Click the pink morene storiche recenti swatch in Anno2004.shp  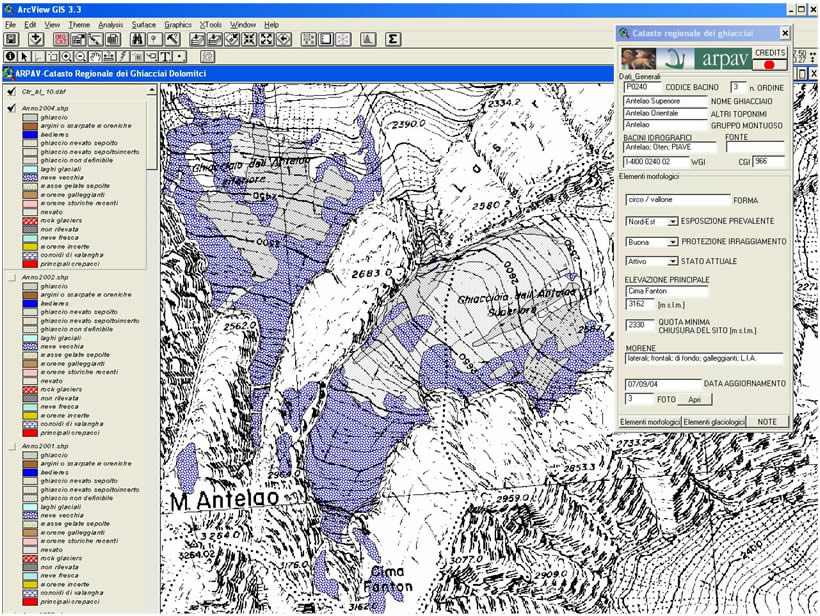click(x=30, y=204)
